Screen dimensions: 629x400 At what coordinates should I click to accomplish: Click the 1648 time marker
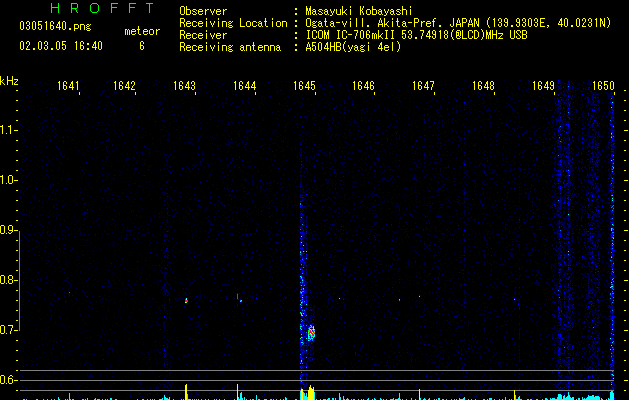tap(483, 86)
